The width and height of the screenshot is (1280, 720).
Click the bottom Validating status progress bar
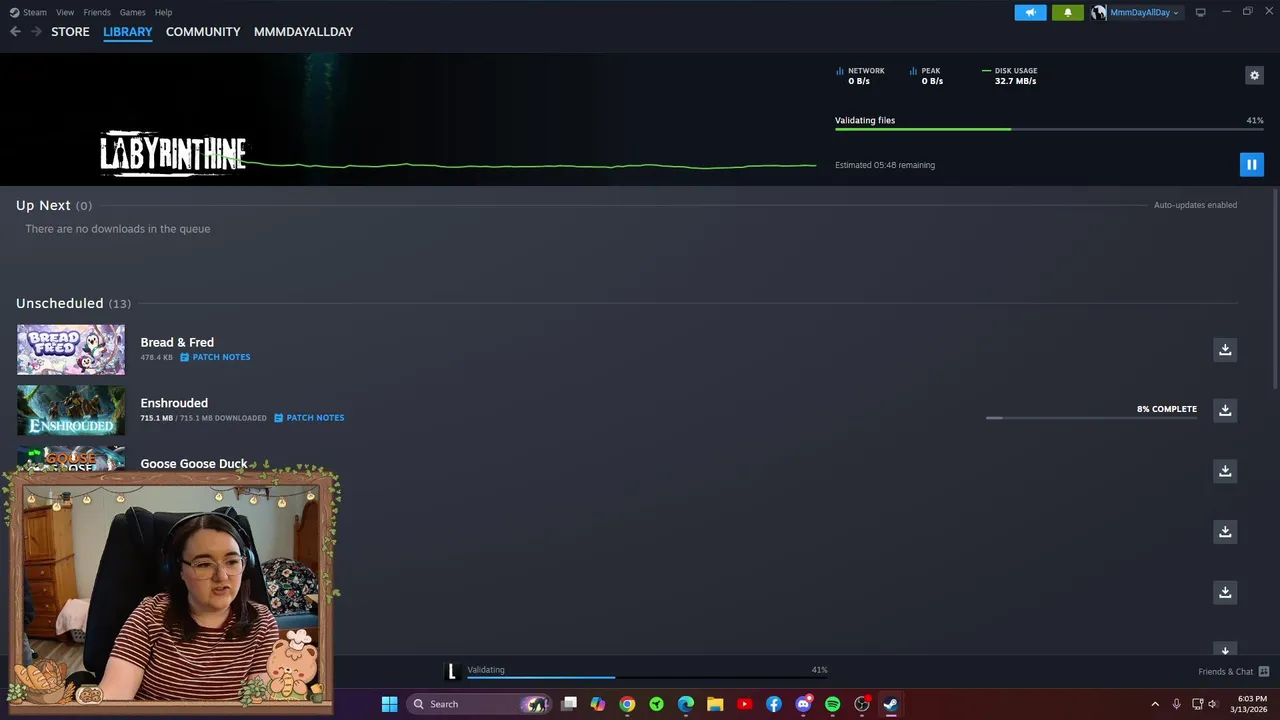point(647,677)
